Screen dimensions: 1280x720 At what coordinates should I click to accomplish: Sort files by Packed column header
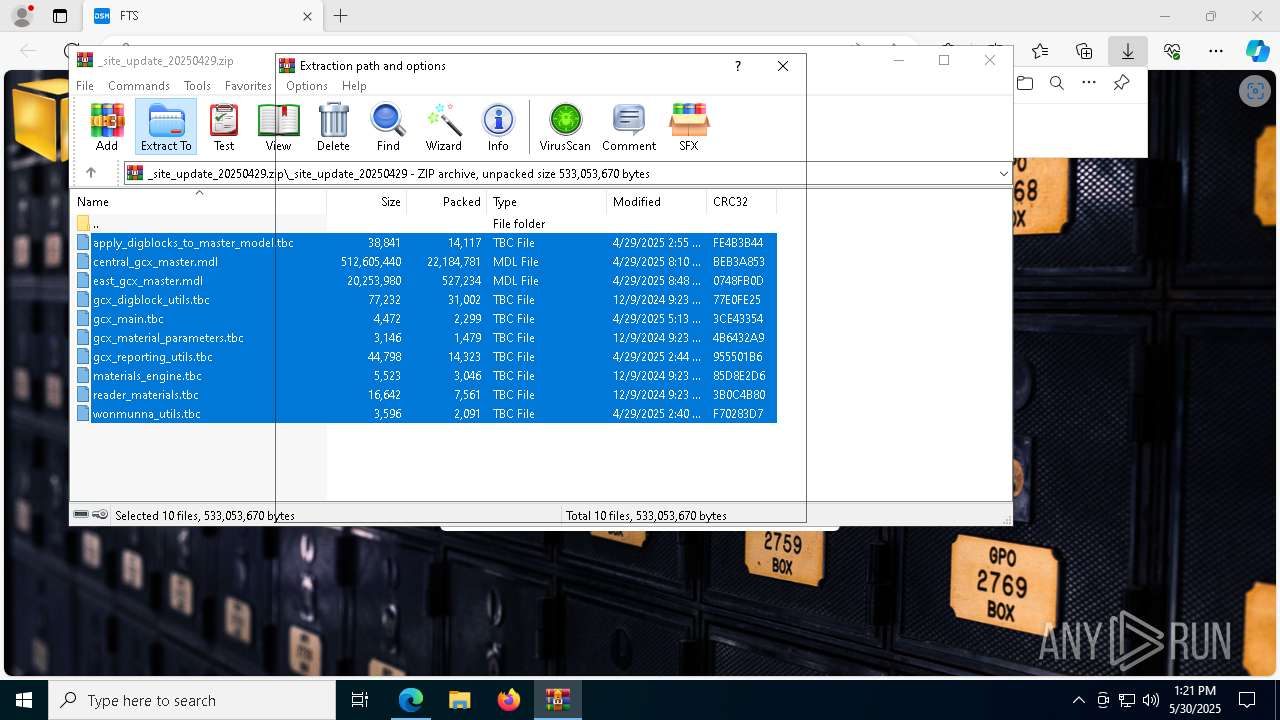(x=446, y=202)
